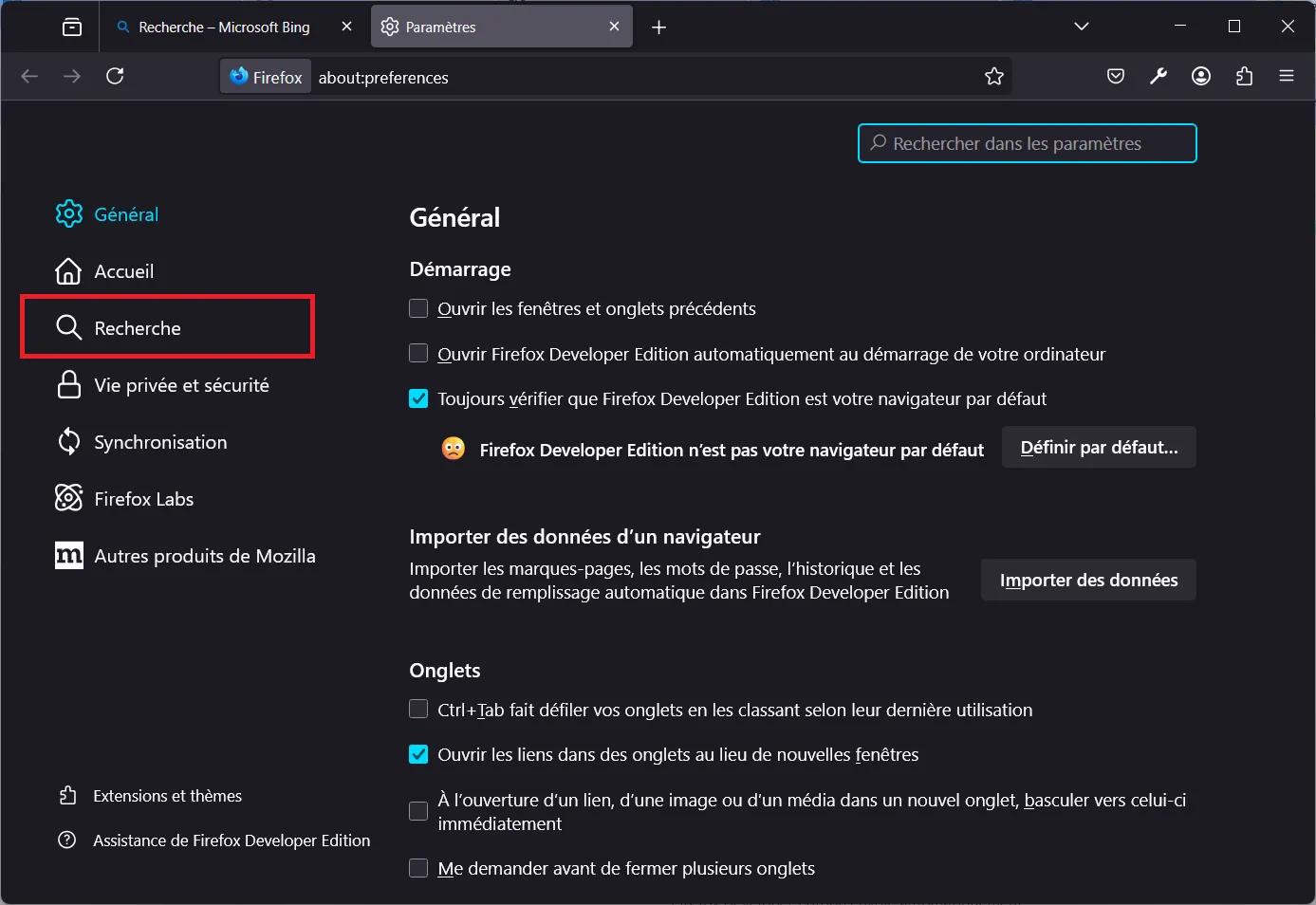Open the hamburger application menu
Image resolution: width=1316 pixels, height=905 pixels.
click(x=1287, y=77)
